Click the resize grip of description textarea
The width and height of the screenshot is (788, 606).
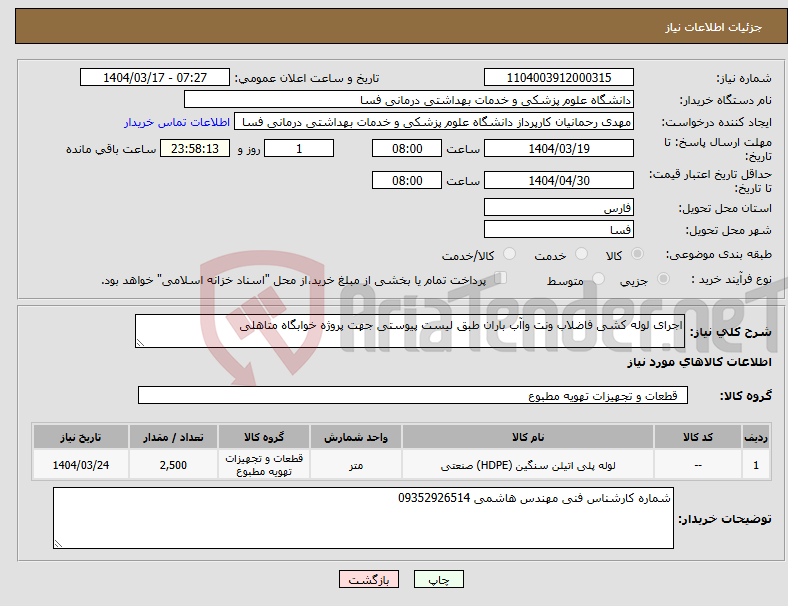(x=140, y=343)
